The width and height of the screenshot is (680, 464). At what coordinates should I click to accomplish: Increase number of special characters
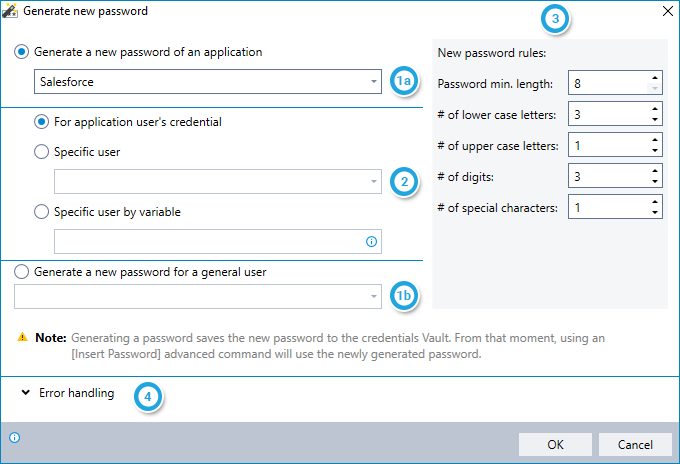[x=654, y=201]
